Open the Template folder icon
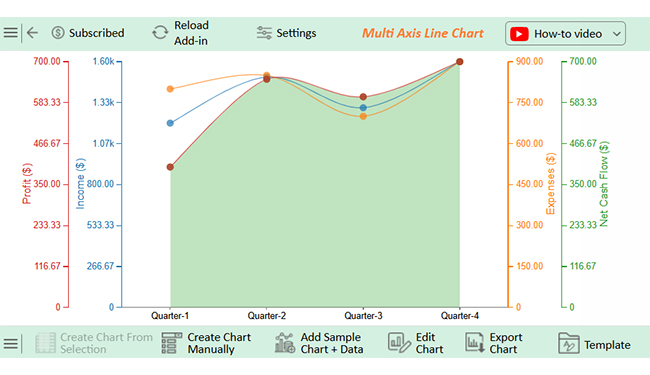 [568, 343]
